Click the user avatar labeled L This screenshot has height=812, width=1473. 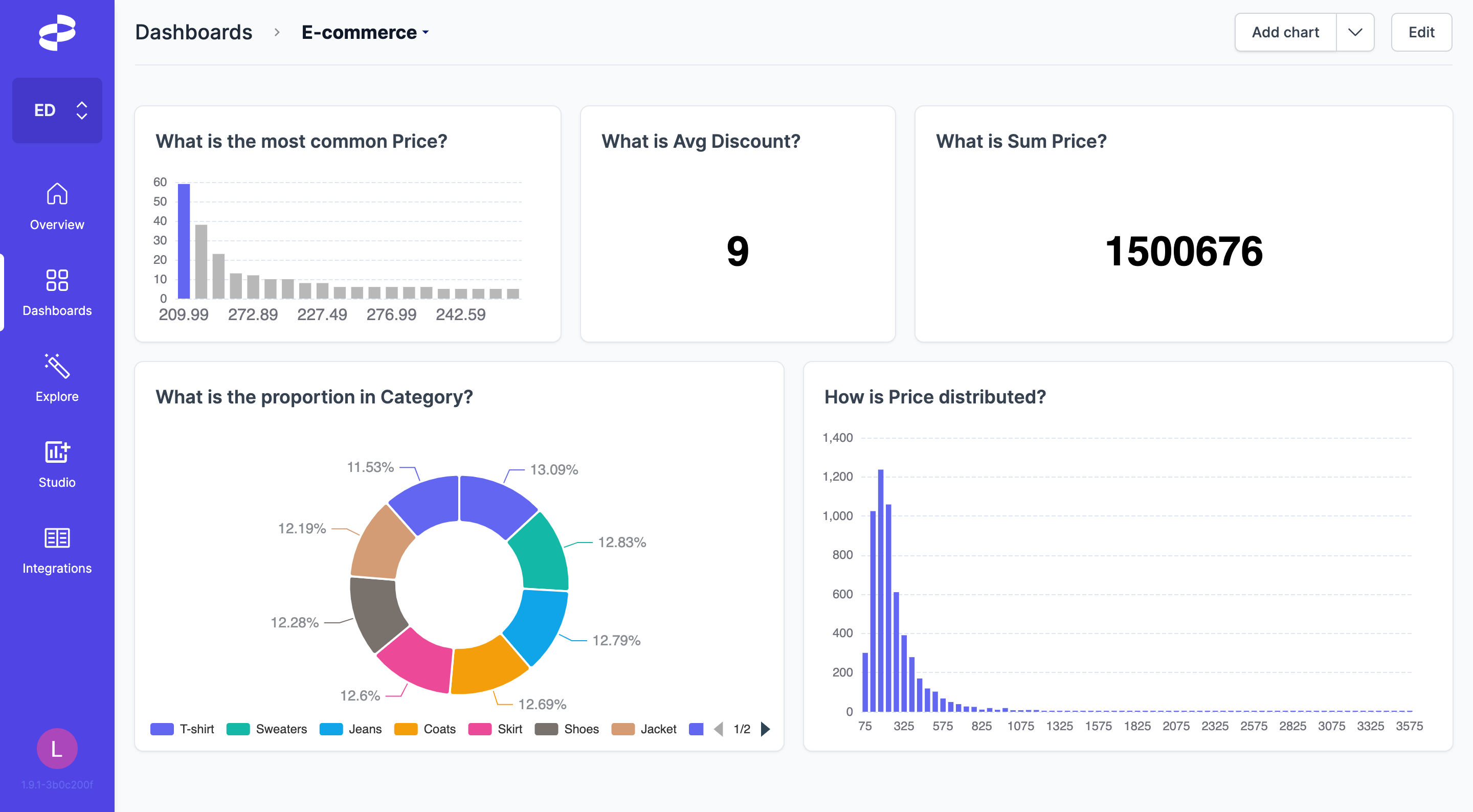tap(57, 748)
